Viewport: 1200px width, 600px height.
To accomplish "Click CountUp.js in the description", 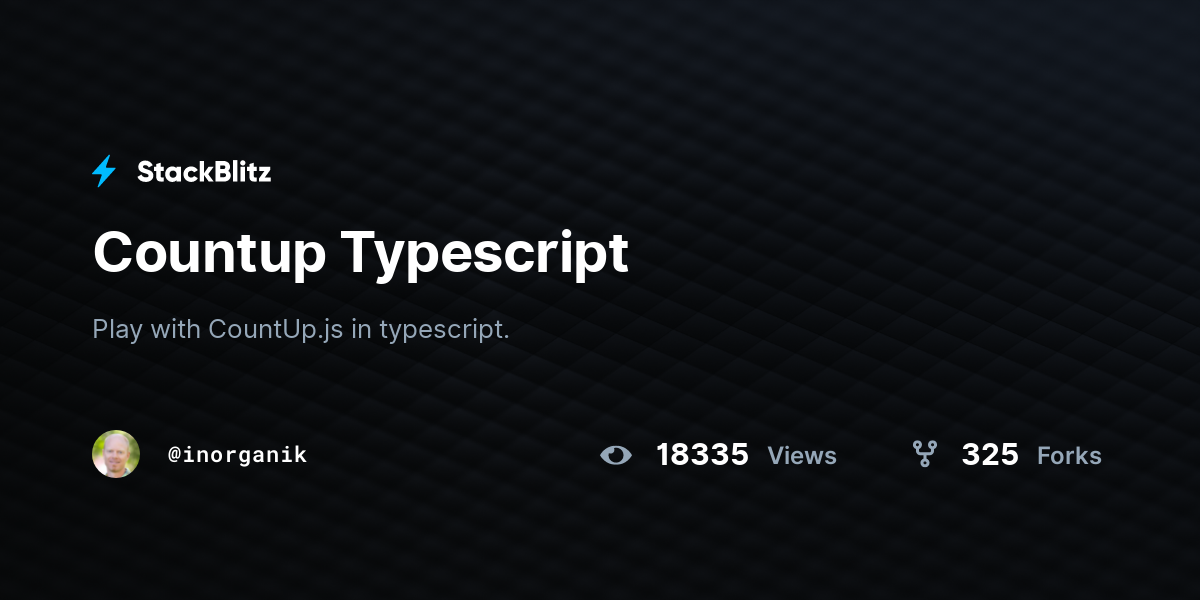I will tap(276, 329).
